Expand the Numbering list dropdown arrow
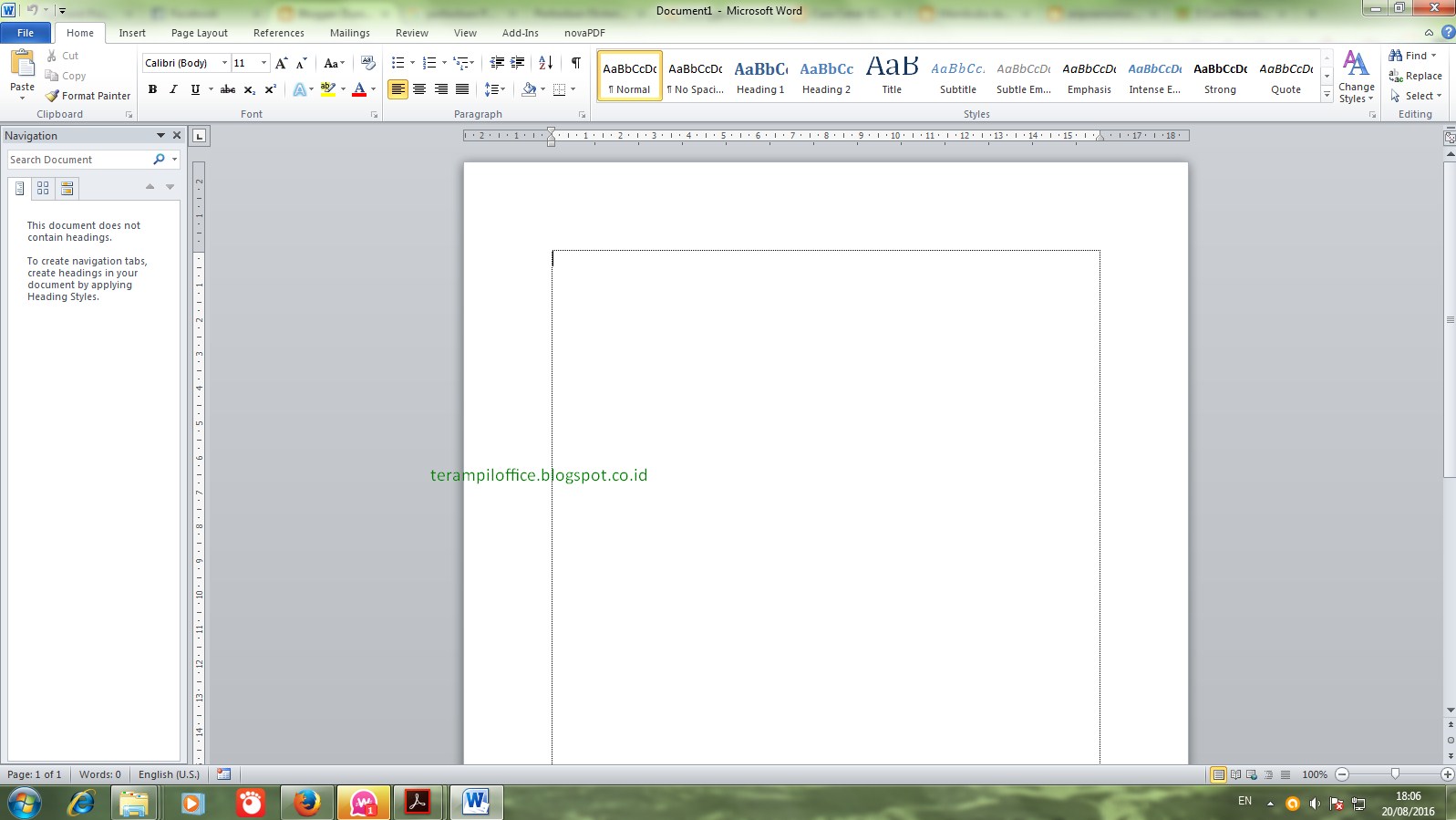The width and height of the screenshot is (1456, 820). 444,63
